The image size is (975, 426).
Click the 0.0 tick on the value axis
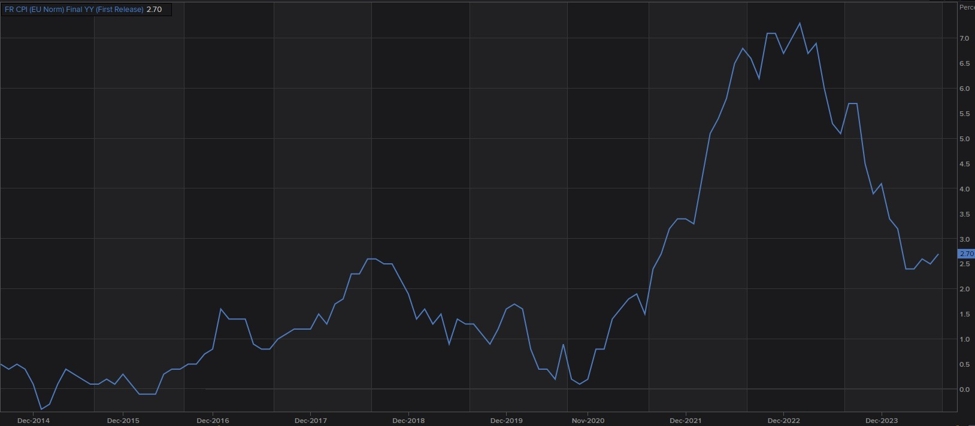(964, 389)
